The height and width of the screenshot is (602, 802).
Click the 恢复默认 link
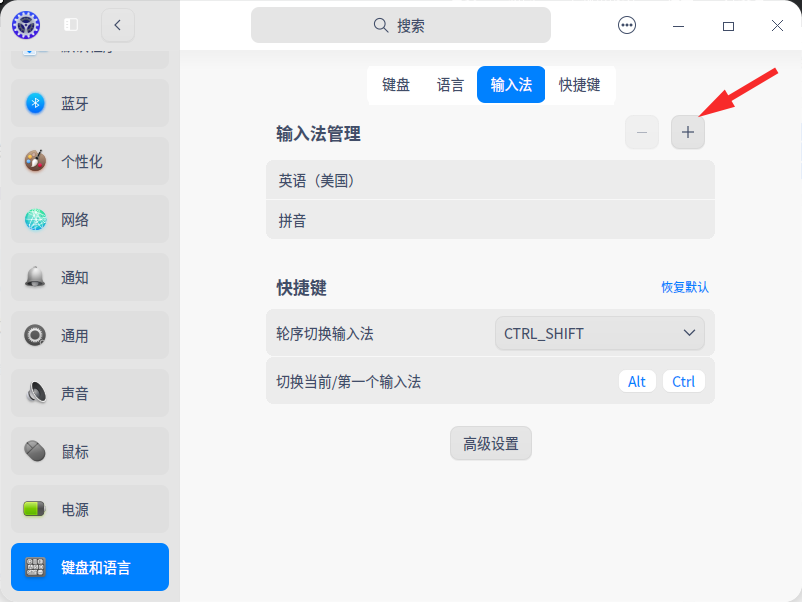pos(685,287)
